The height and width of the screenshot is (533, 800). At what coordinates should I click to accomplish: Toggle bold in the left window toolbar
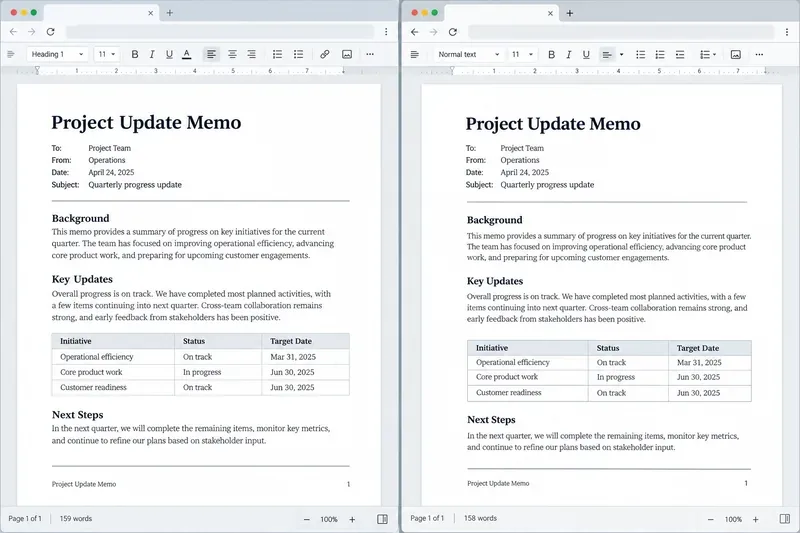pos(135,54)
